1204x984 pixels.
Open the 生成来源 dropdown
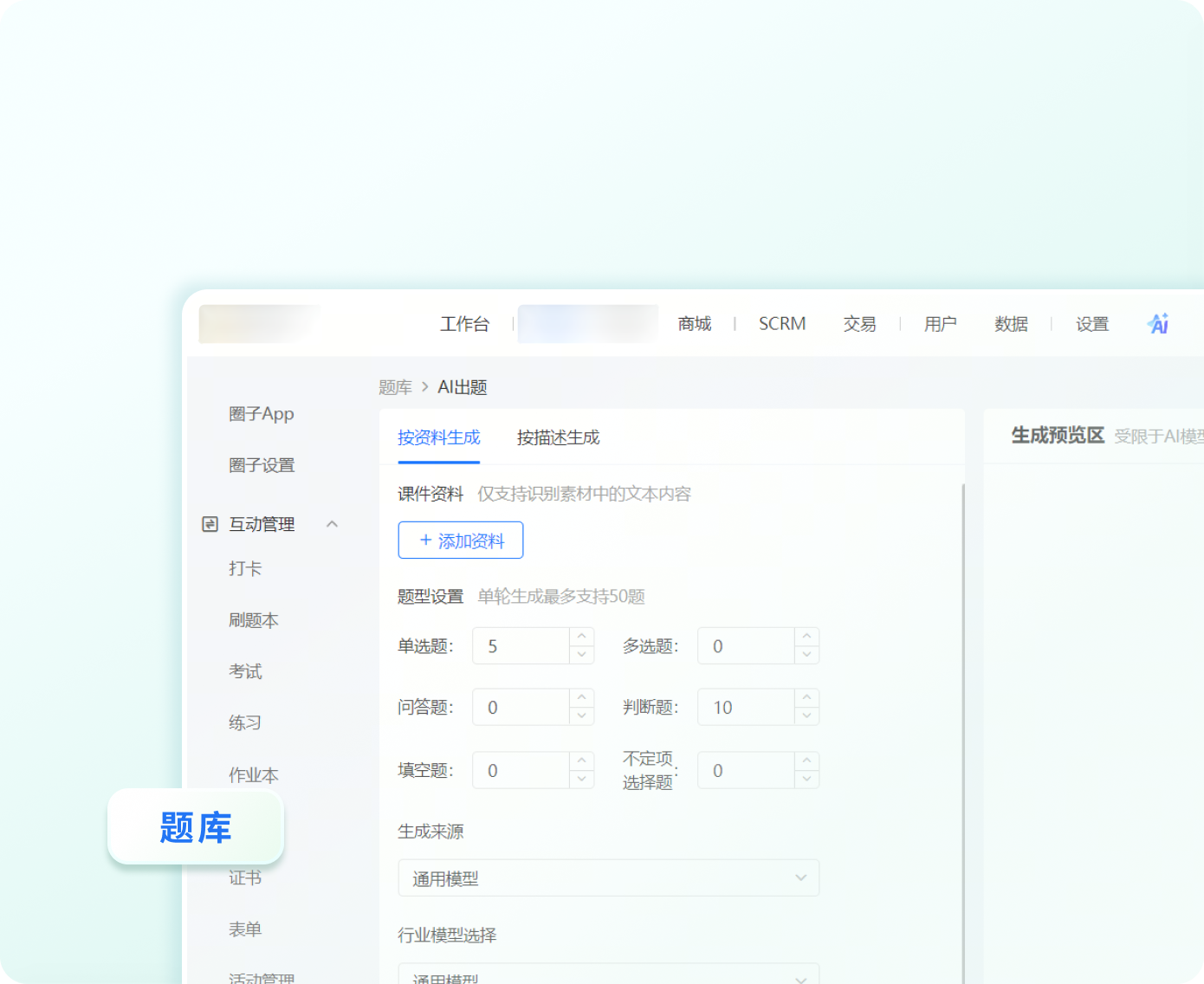[609, 878]
